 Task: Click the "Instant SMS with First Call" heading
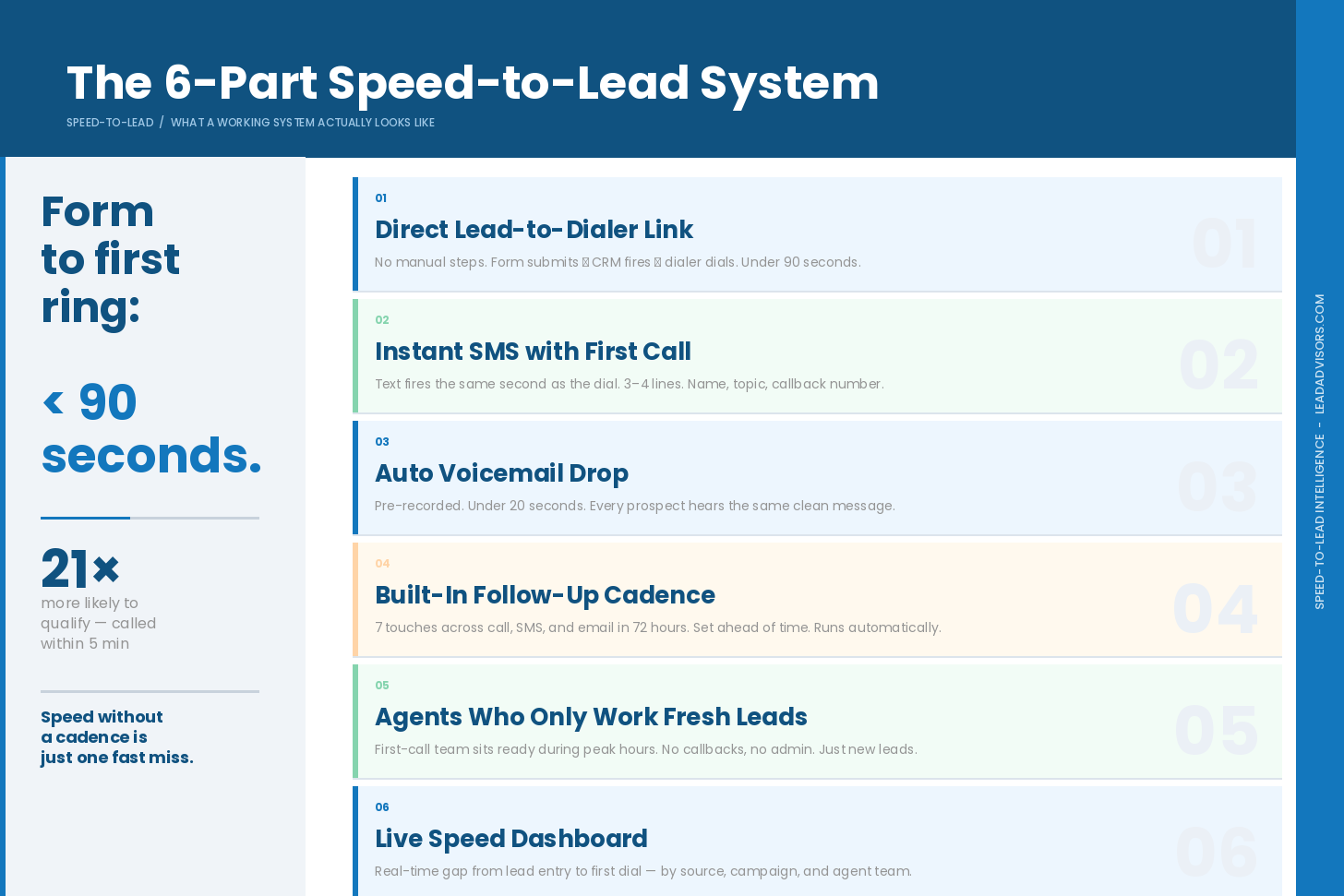(533, 352)
